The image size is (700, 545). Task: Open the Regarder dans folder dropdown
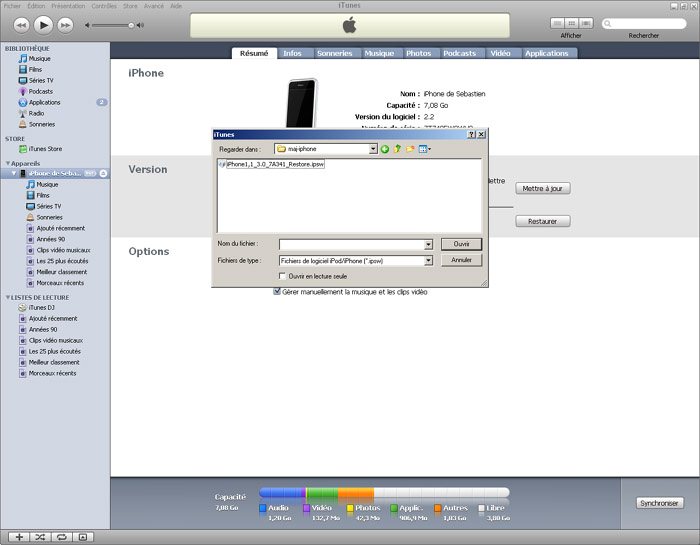point(373,149)
